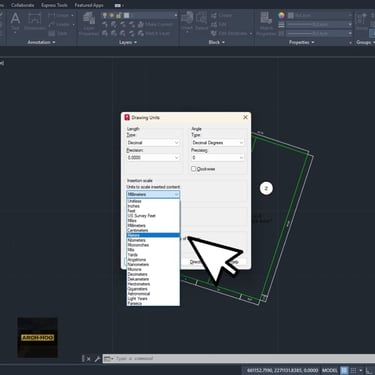Check the Clockwise checkbox
375x375 pixels.
click(x=193, y=169)
